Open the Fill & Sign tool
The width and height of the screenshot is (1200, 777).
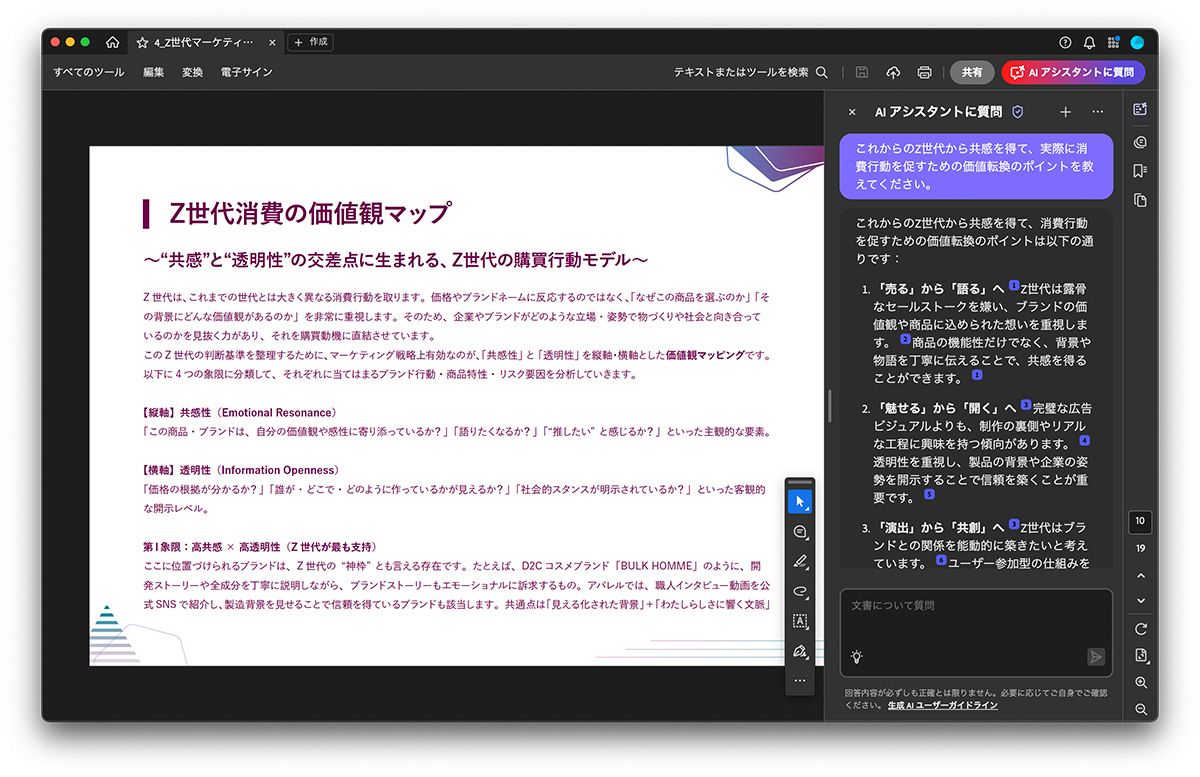[800, 651]
